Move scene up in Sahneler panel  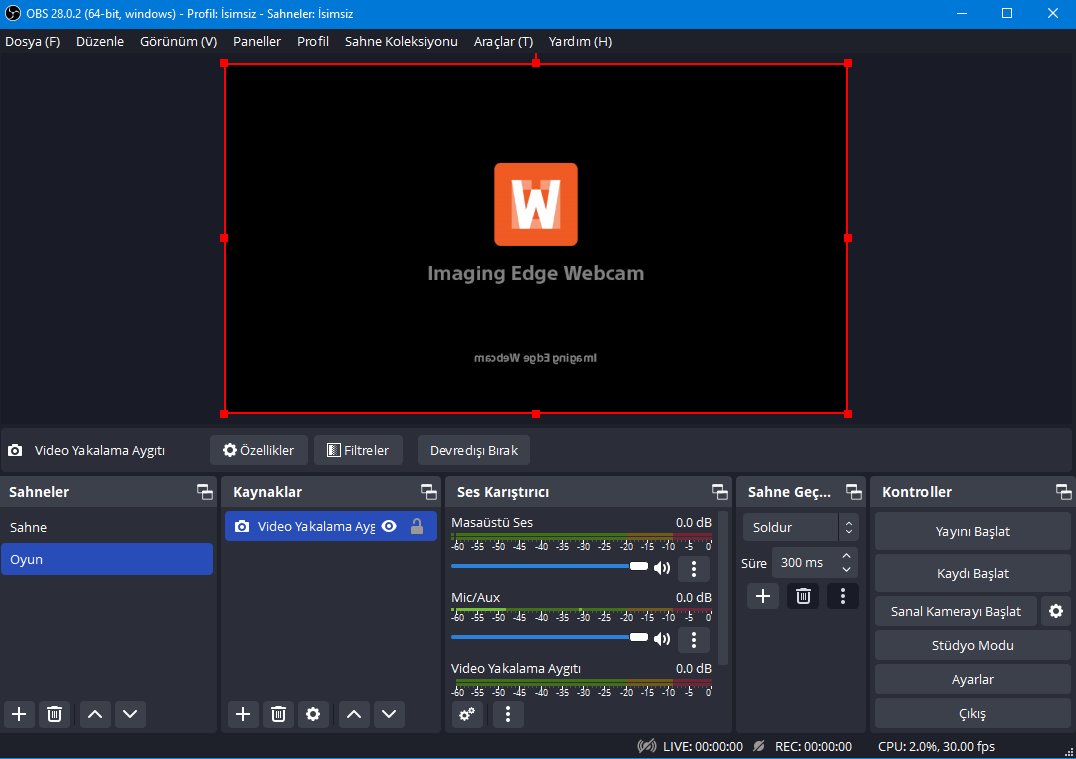tap(95, 714)
